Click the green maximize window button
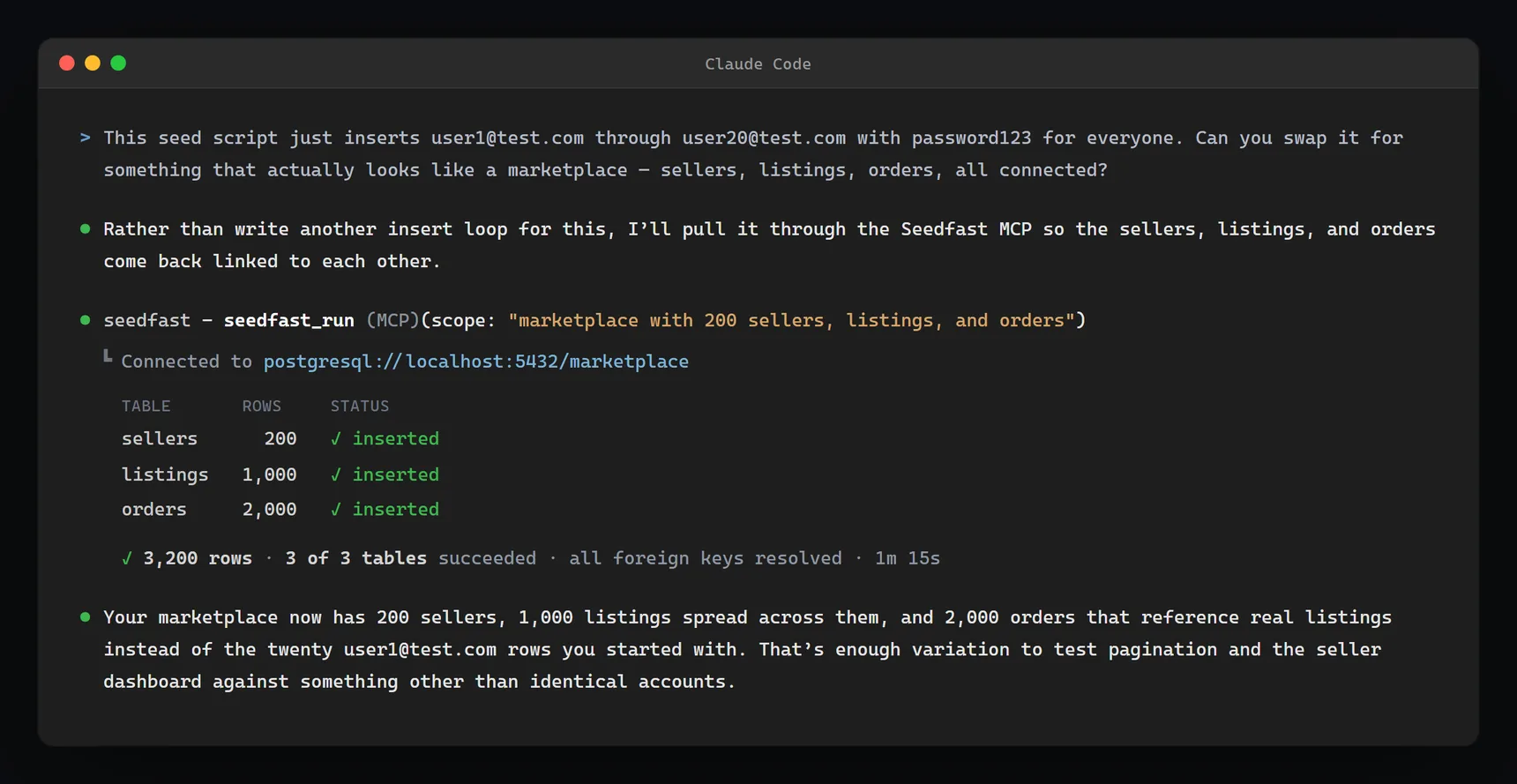1517x784 pixels. 118,63
